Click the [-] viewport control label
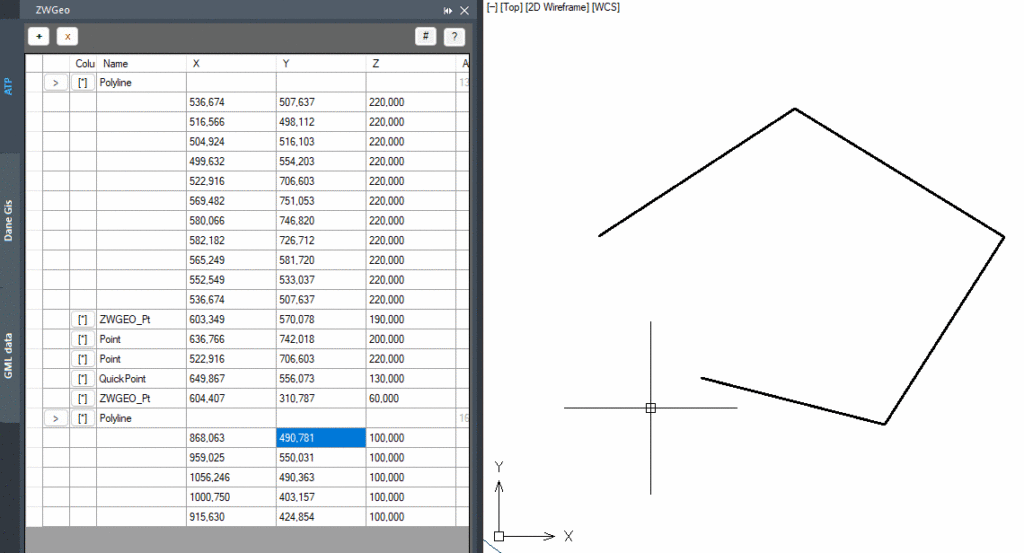This screenshot has height=553, width=1024. (492, 7)
